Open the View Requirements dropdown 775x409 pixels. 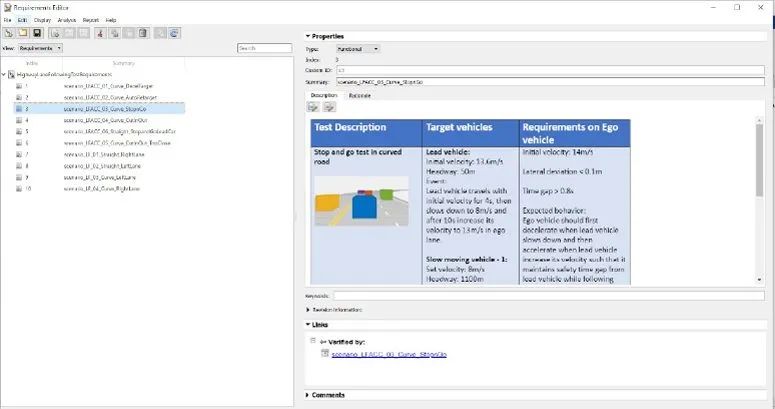click(x=41, y=48)
